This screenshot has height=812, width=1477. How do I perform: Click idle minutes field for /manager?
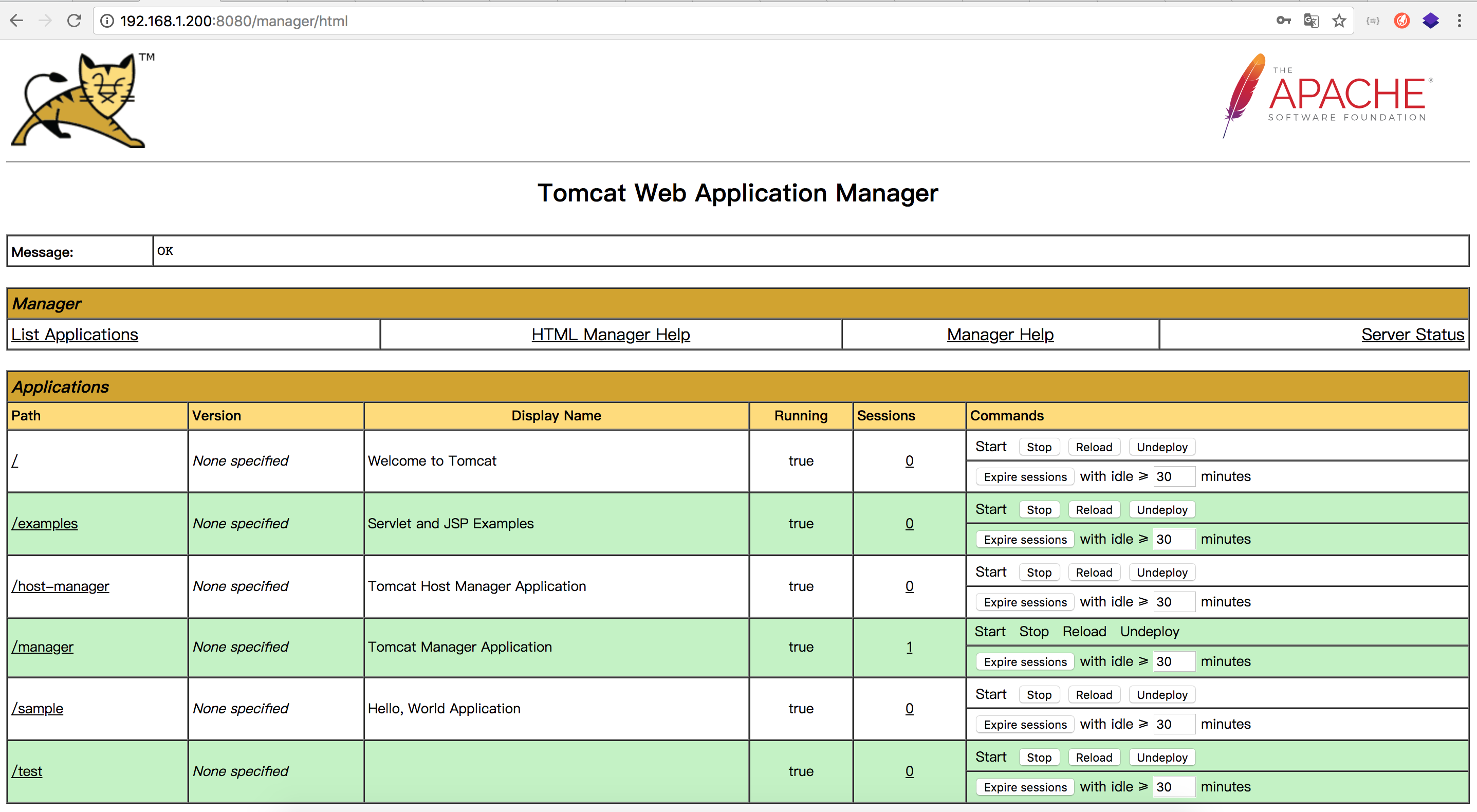click(x=1174, y=661)
